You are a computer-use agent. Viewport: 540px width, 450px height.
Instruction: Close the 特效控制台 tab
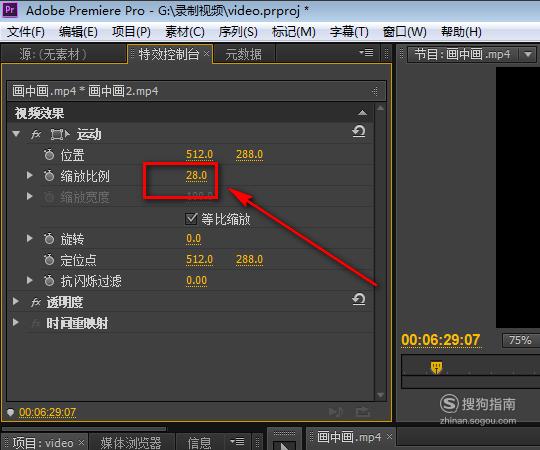[x=206, y=53]
